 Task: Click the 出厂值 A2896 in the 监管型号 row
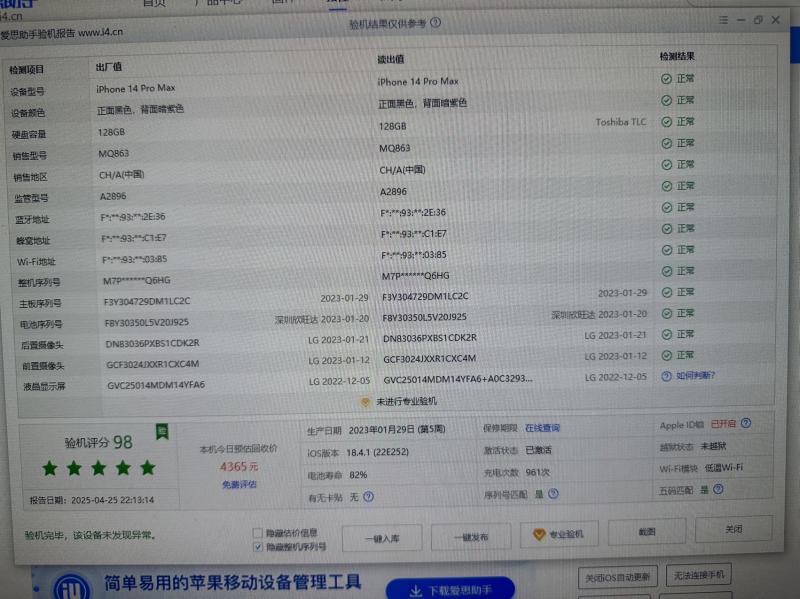[x=113, y=196]
